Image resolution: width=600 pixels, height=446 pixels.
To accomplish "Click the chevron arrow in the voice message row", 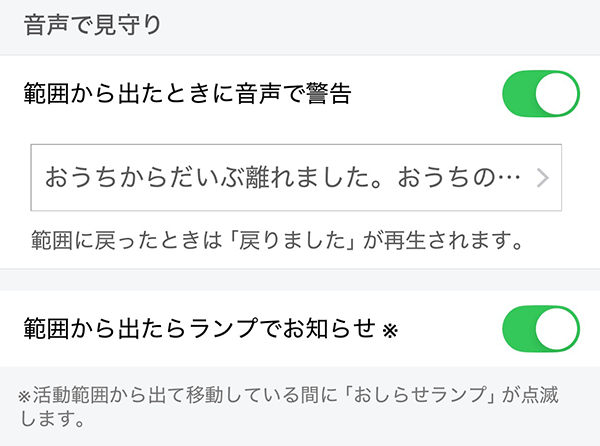I will pyautogui.click(x=543, y=178).
